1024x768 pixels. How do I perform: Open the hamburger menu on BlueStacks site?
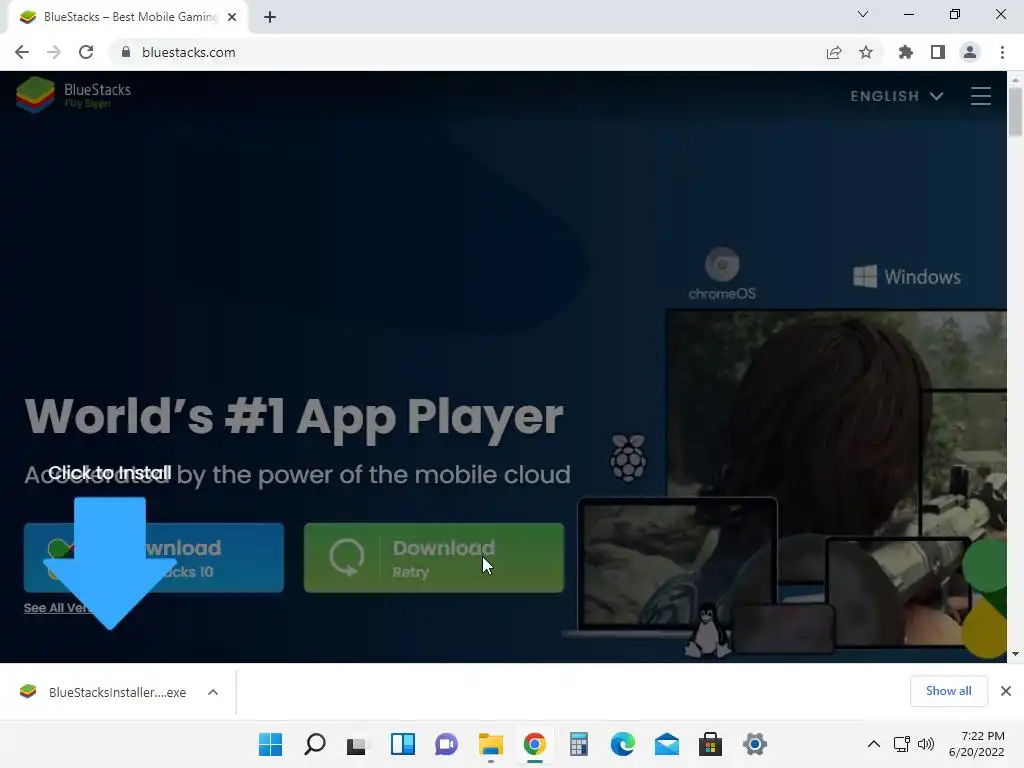pyautogui.click(x=981, y=96)
